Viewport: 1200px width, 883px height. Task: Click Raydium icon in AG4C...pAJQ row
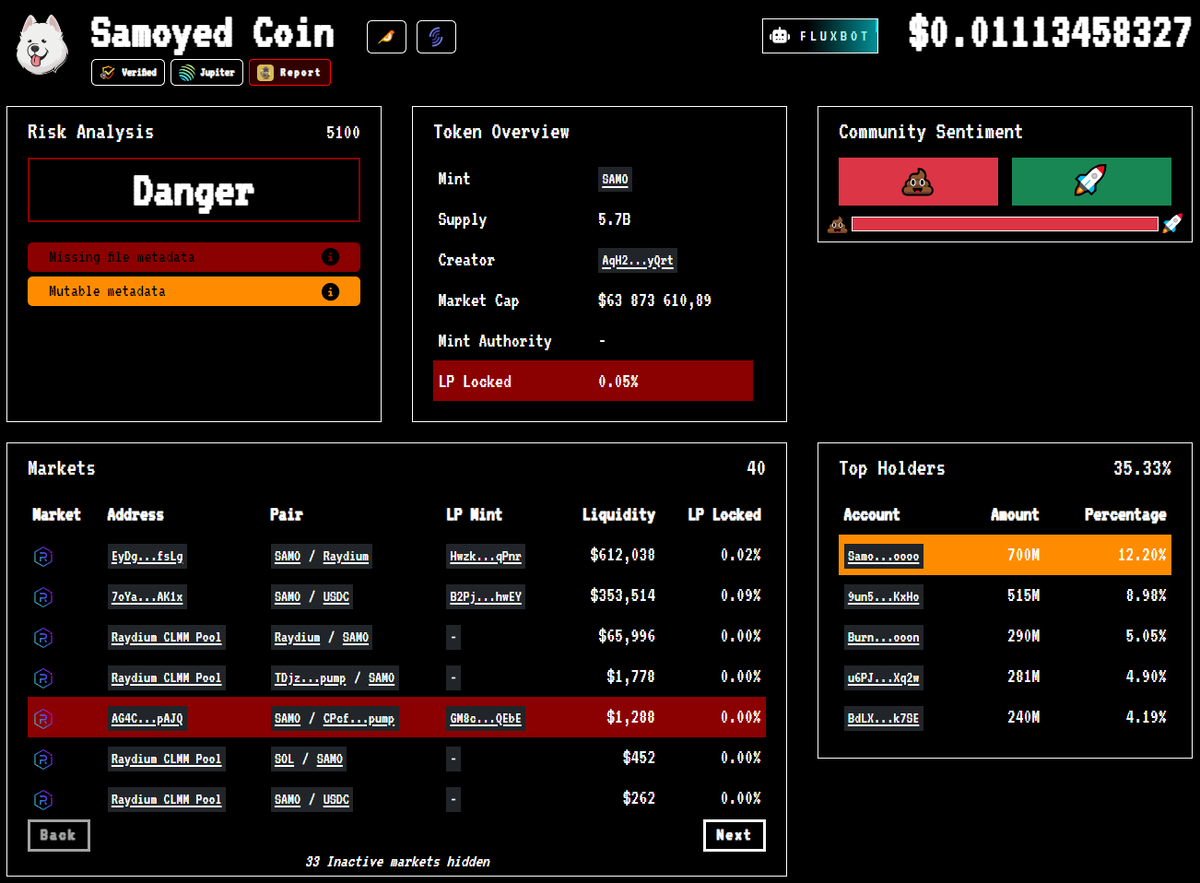pyautogui.click(x=43, y=718)
